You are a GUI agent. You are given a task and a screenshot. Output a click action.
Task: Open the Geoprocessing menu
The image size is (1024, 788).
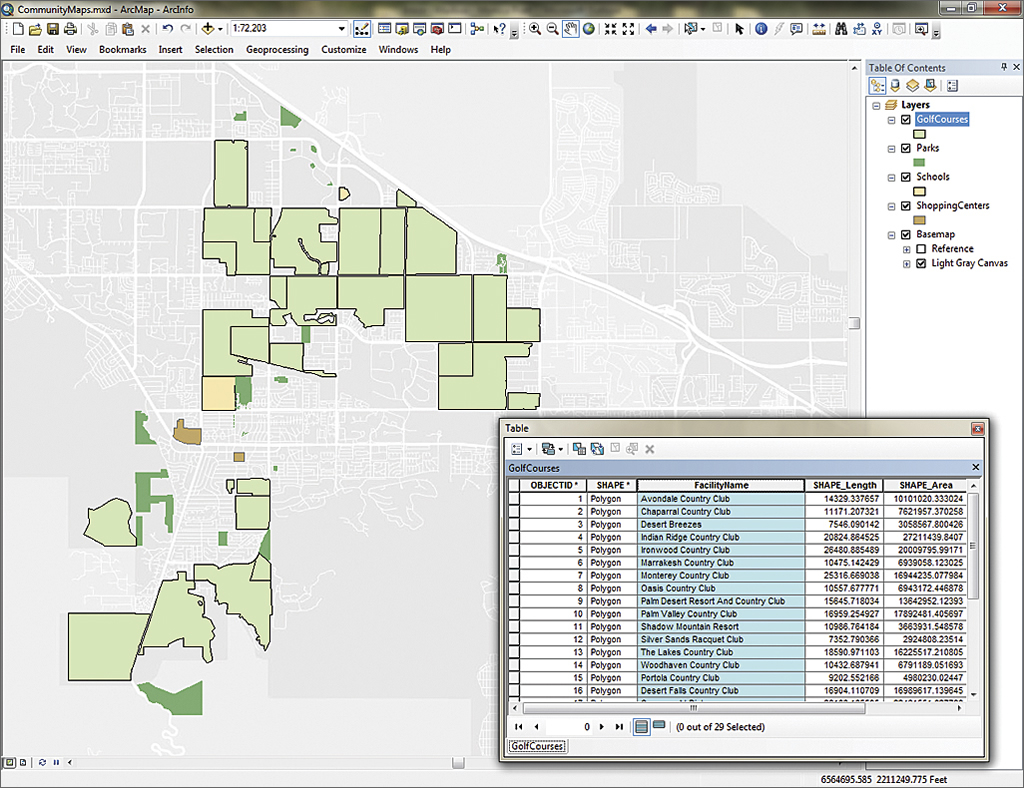pos(277,49)
